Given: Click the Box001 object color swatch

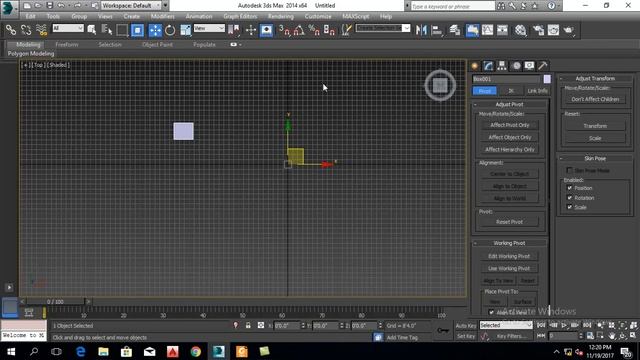Looking at the screenshot, I should 547,79.
